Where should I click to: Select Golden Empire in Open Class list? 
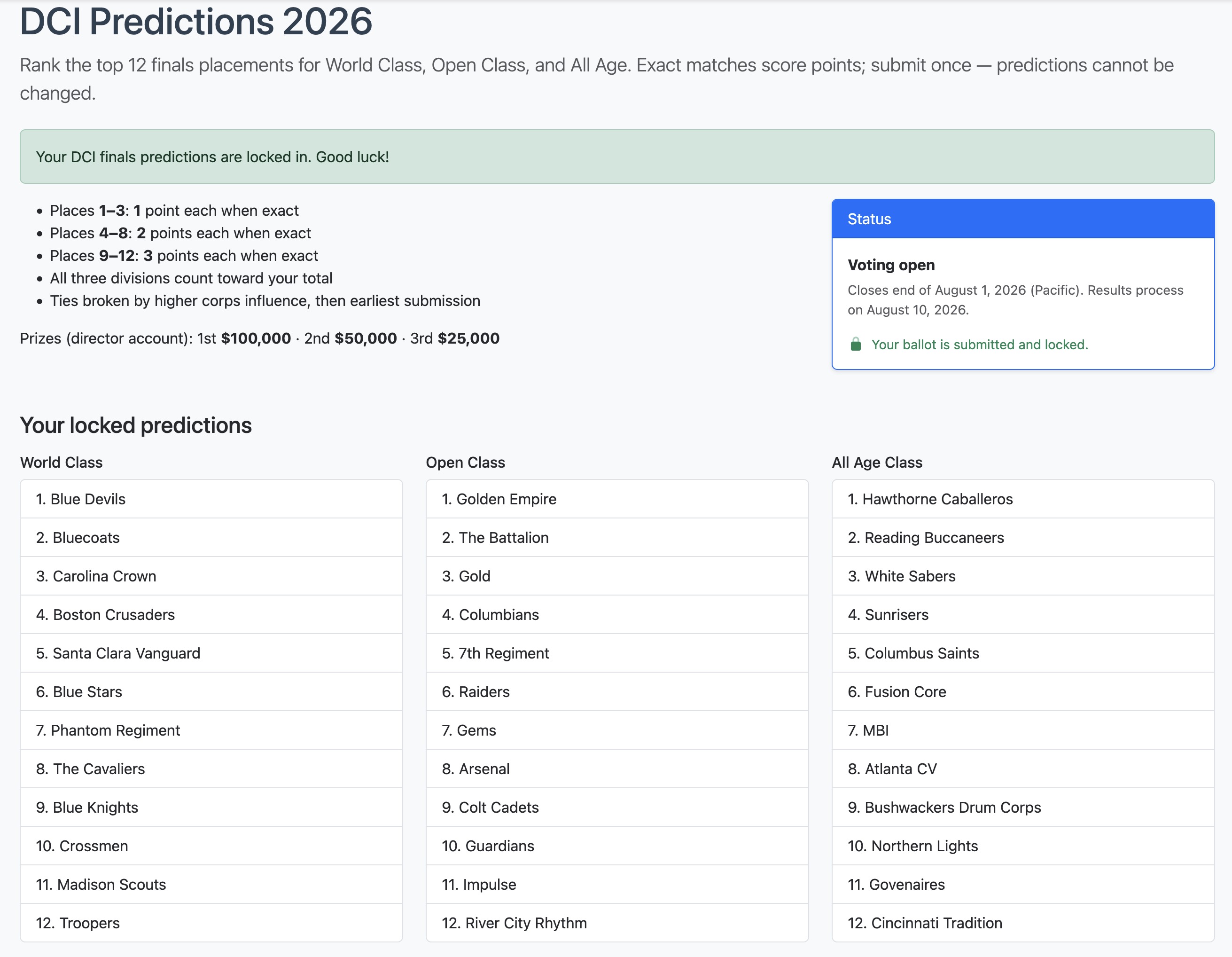coord(617,499)
